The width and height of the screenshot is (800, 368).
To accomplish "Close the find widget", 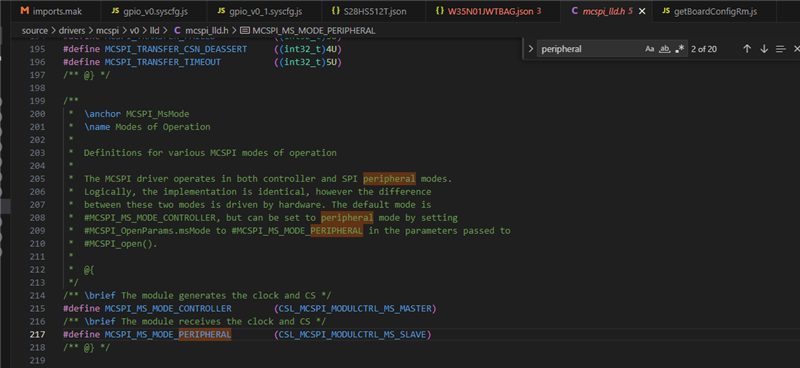I will click(x=796, y=49).
